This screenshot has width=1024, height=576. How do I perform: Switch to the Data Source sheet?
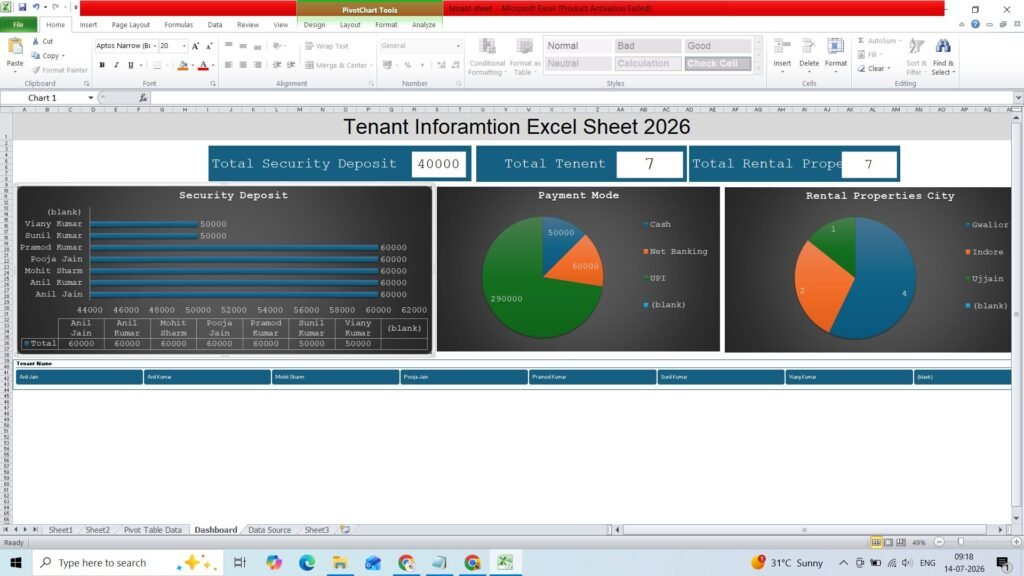[x=269, y=530]
